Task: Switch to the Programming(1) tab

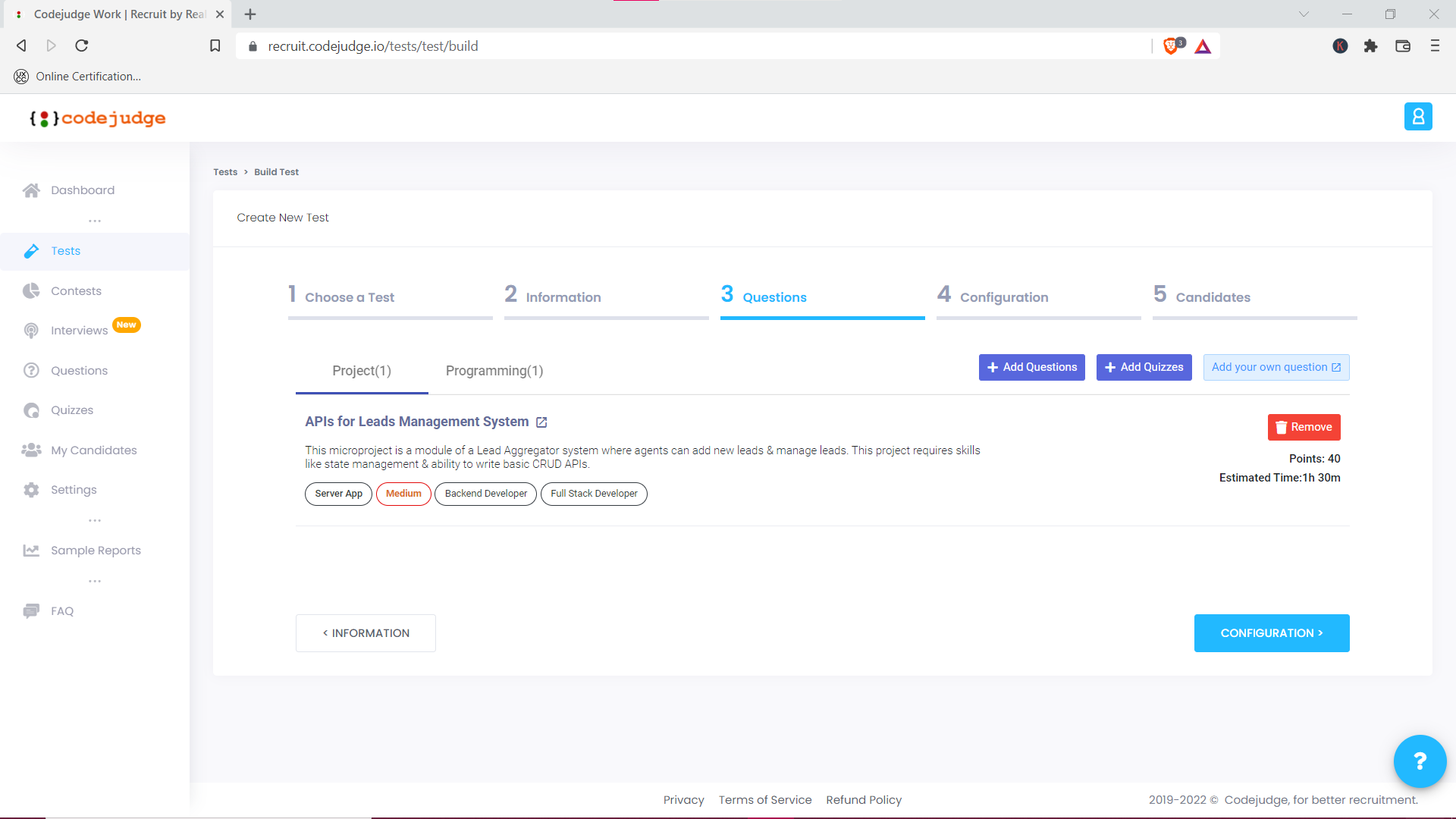Action: point(494,371)
